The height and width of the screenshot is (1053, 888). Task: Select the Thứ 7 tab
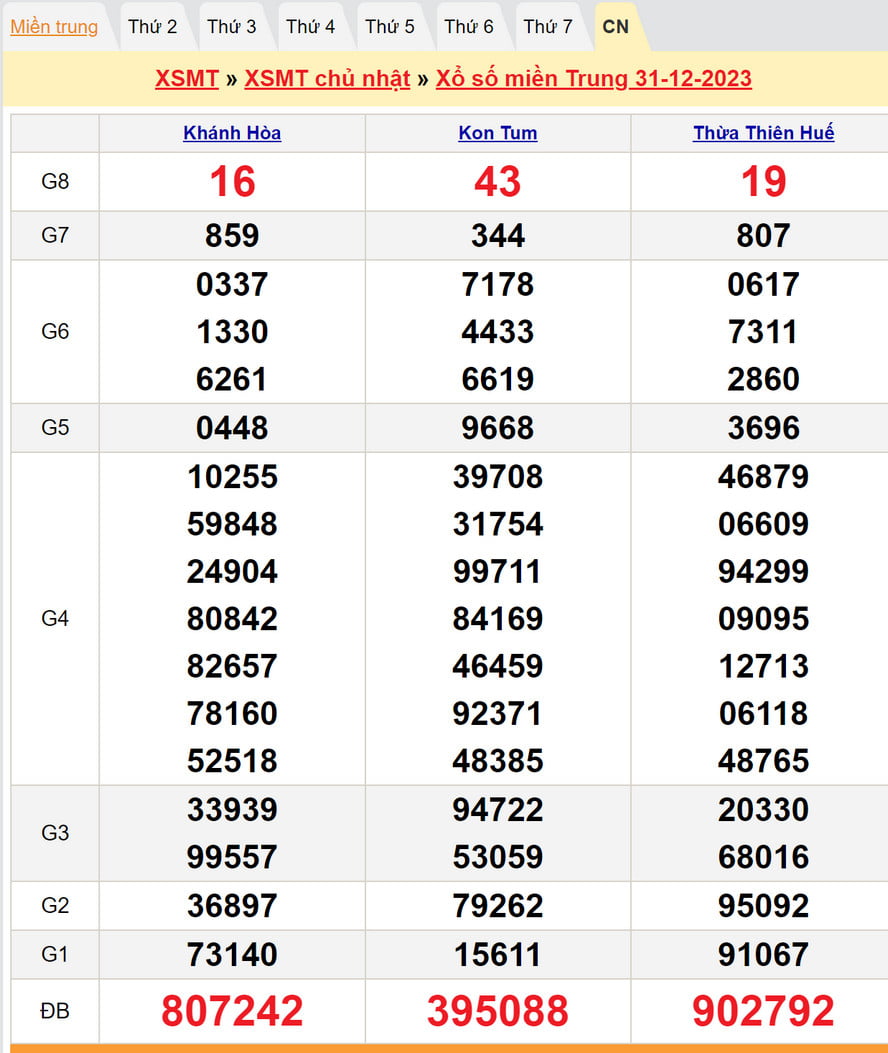(547, 27)
